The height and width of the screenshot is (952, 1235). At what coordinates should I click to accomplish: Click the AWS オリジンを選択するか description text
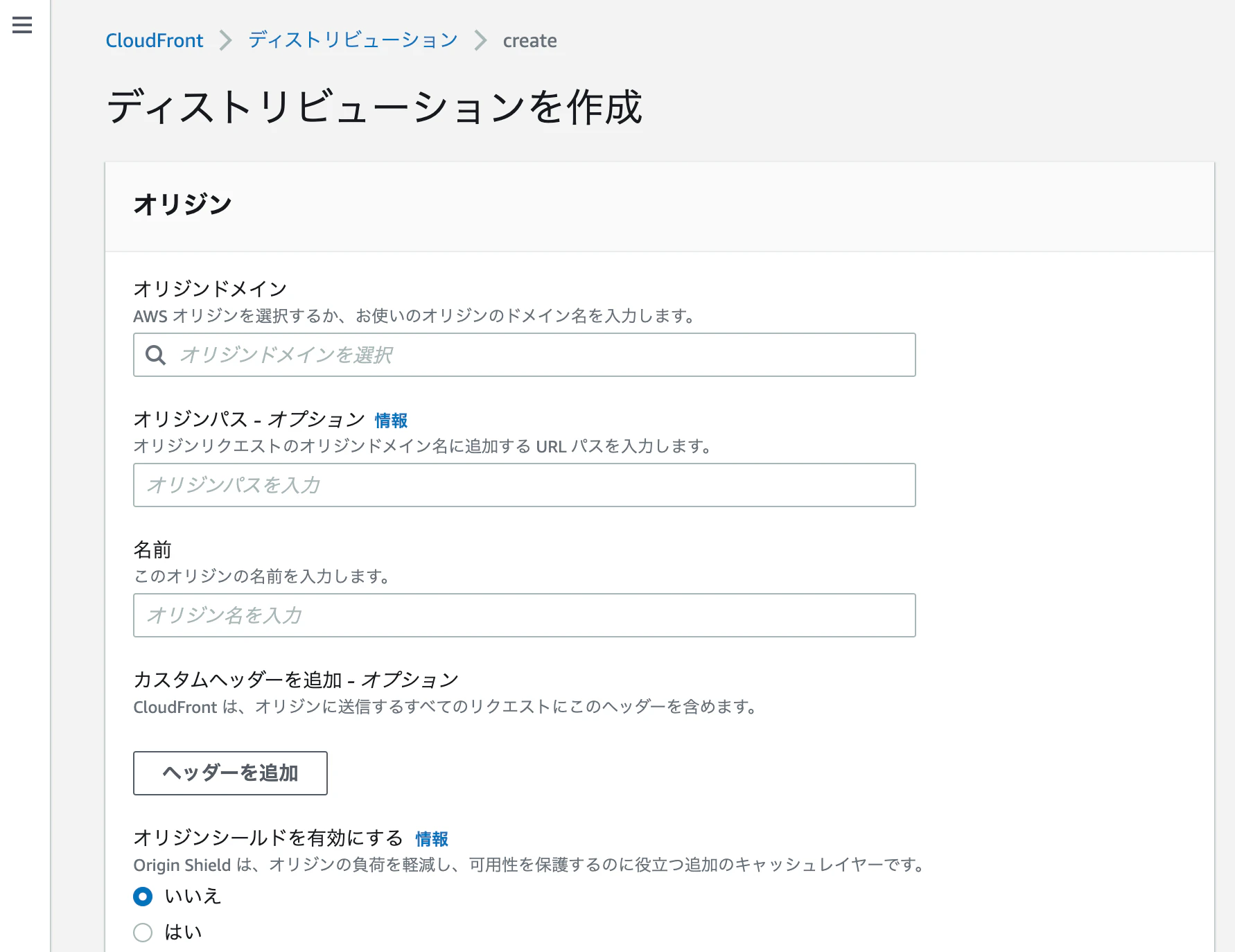point(416,316)
